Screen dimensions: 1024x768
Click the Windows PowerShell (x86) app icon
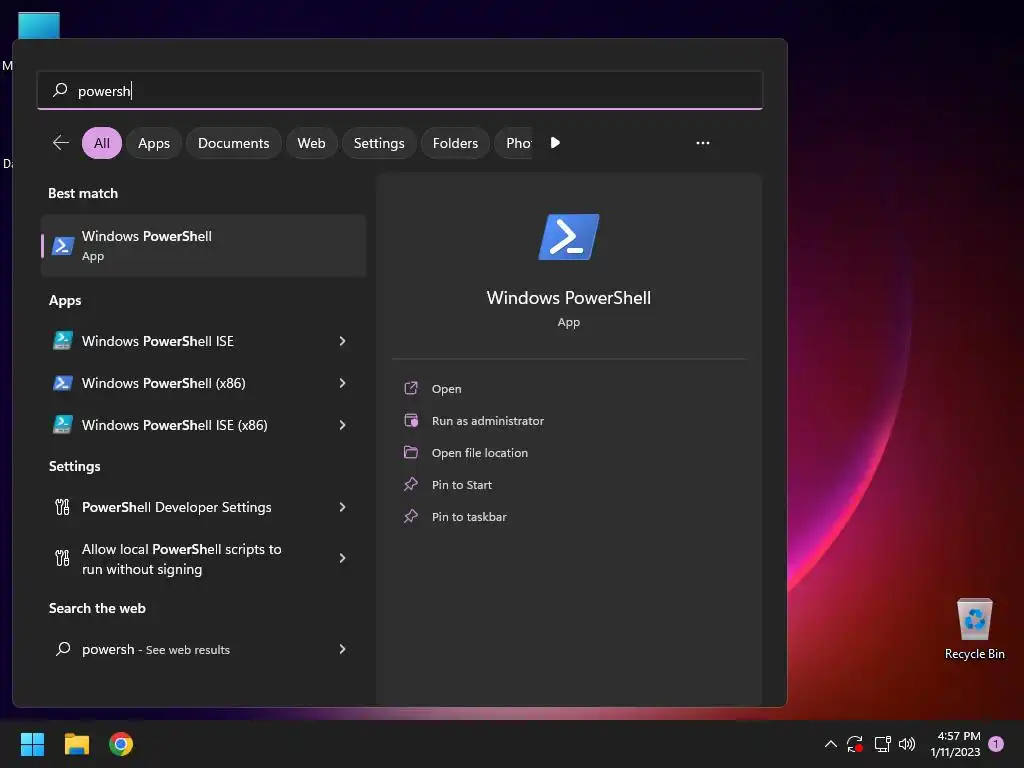pos(63,383)
